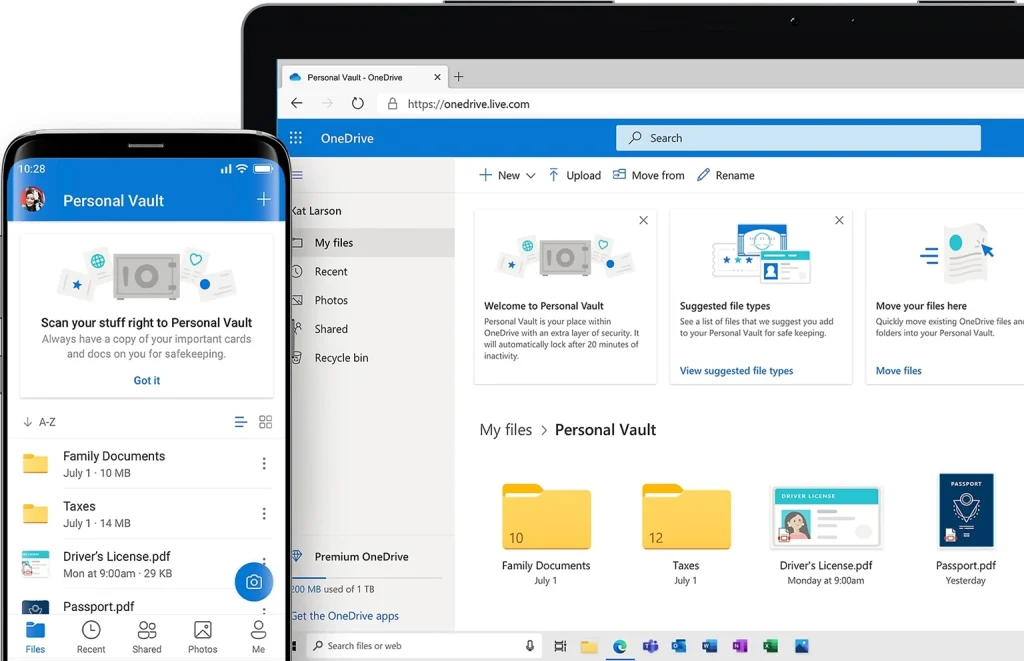This screenshot has width=1024, height=661.
Task: Expand the New dropdown menu
Action: pos(530,175)
